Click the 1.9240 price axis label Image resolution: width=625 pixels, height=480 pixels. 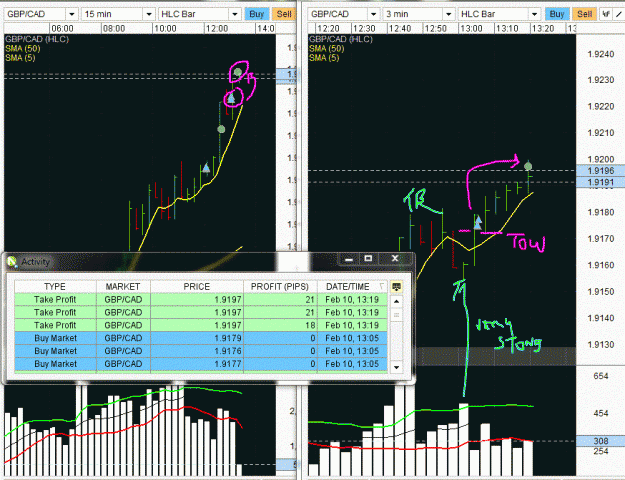click(x=601, y=54)
